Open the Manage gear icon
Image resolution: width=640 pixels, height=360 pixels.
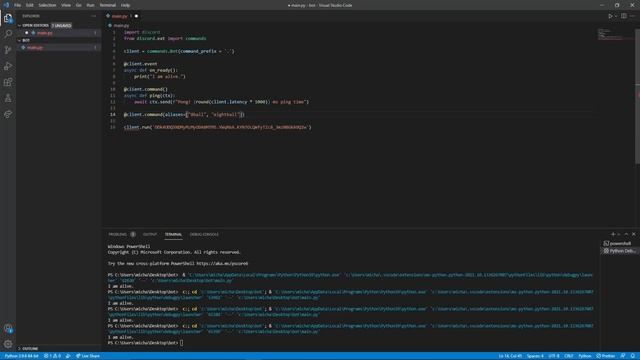point(8,344)
